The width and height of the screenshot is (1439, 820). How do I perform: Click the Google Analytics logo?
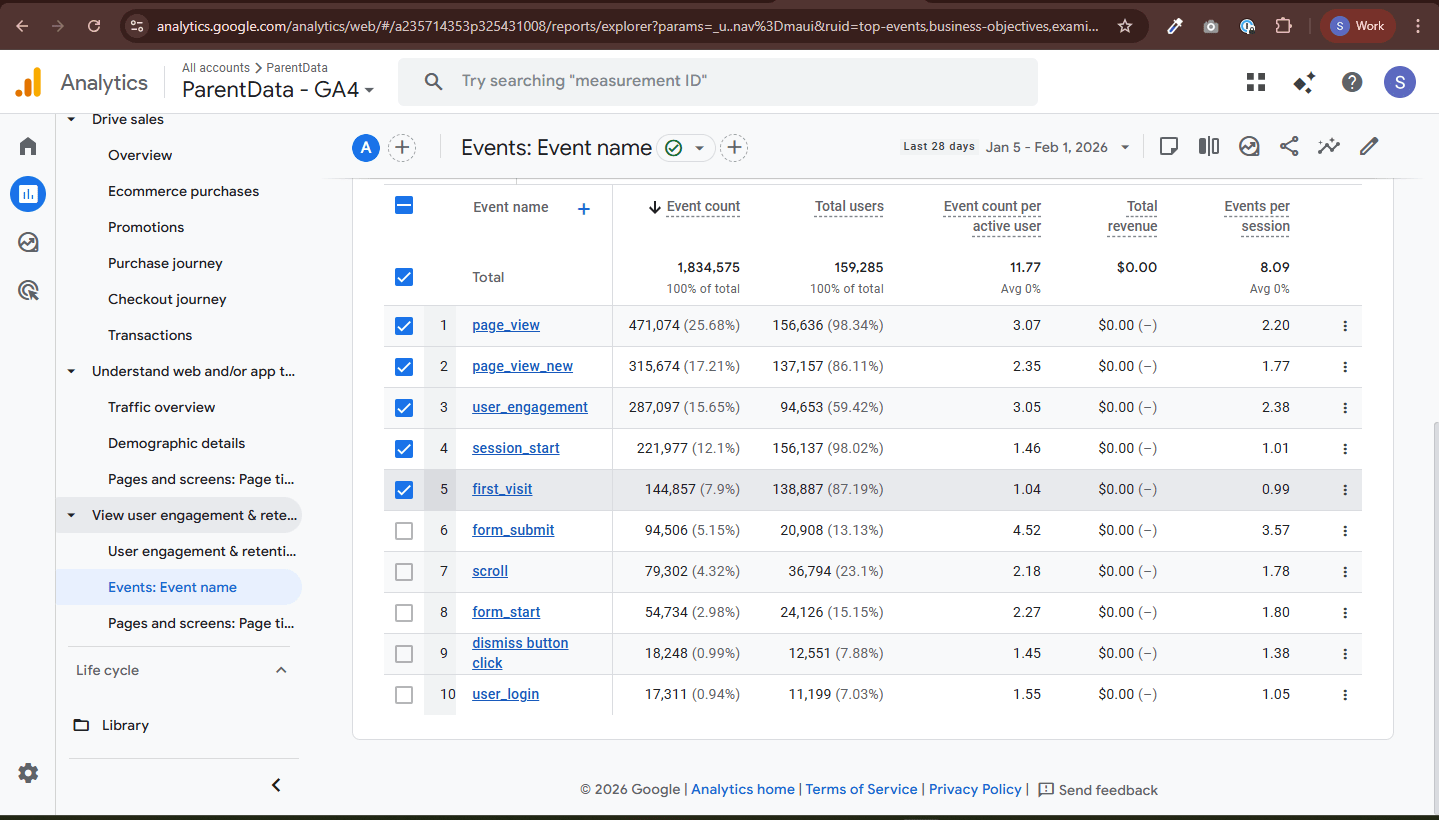point(29,82)
